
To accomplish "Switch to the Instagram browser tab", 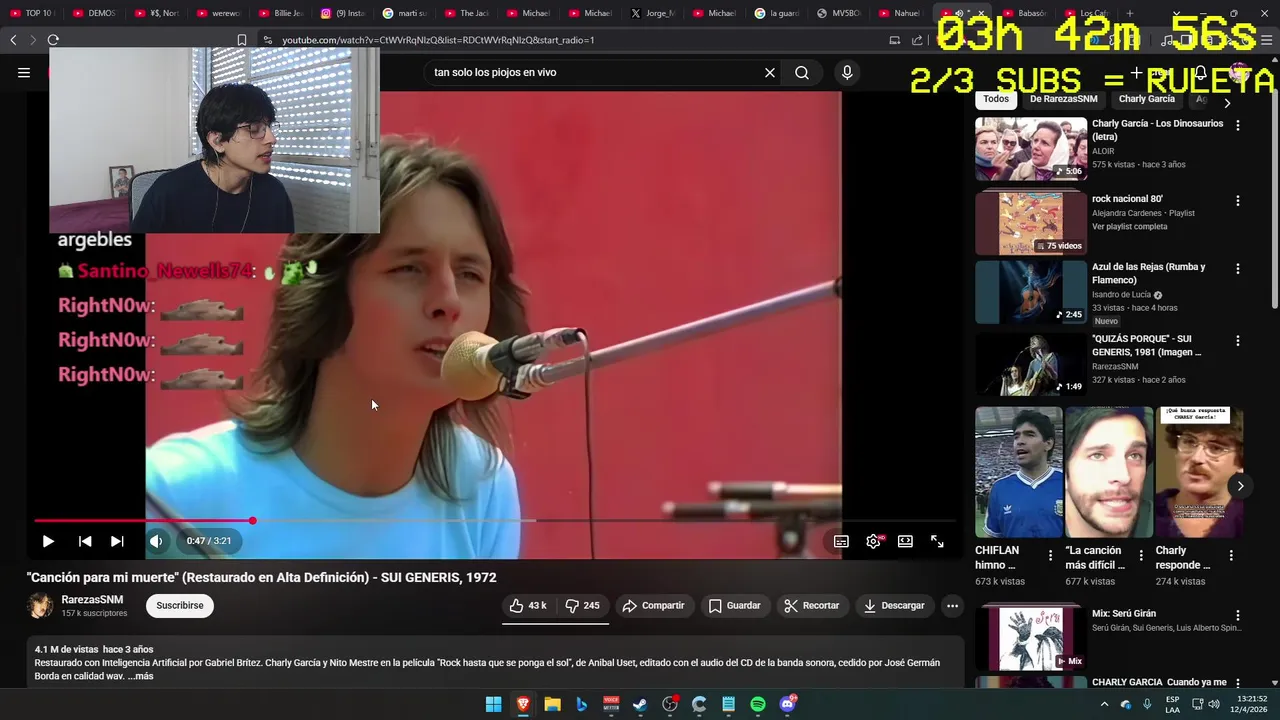I will tap(342, 13).
